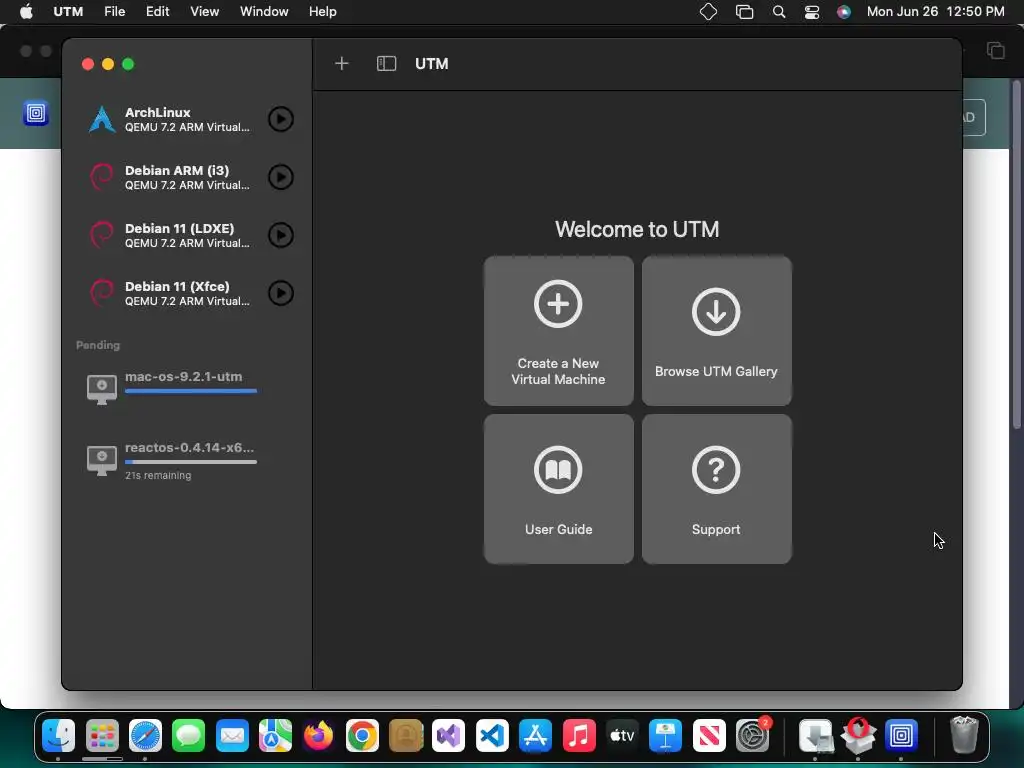Open Firefox from the Dock

319,736
